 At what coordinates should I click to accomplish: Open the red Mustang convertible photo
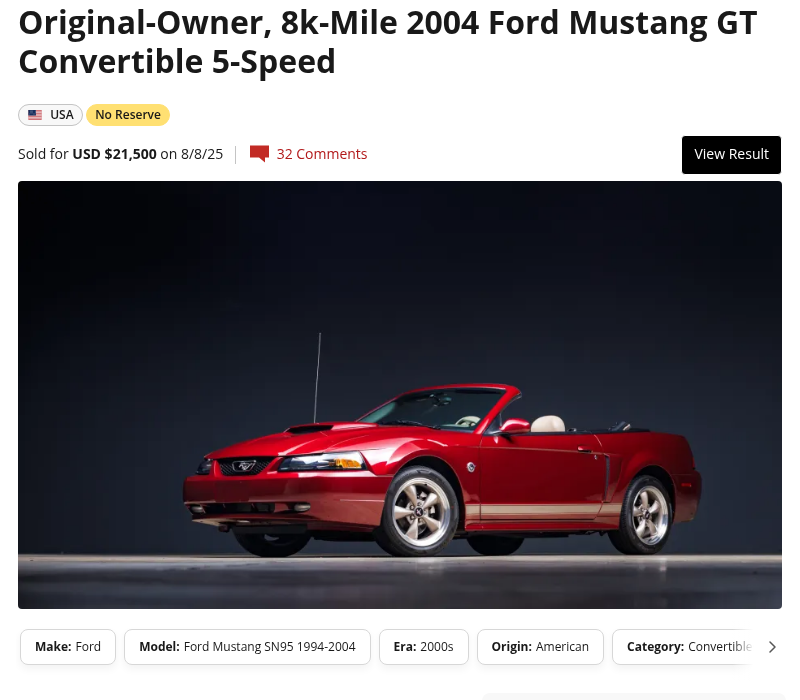[x=400, y=395]
